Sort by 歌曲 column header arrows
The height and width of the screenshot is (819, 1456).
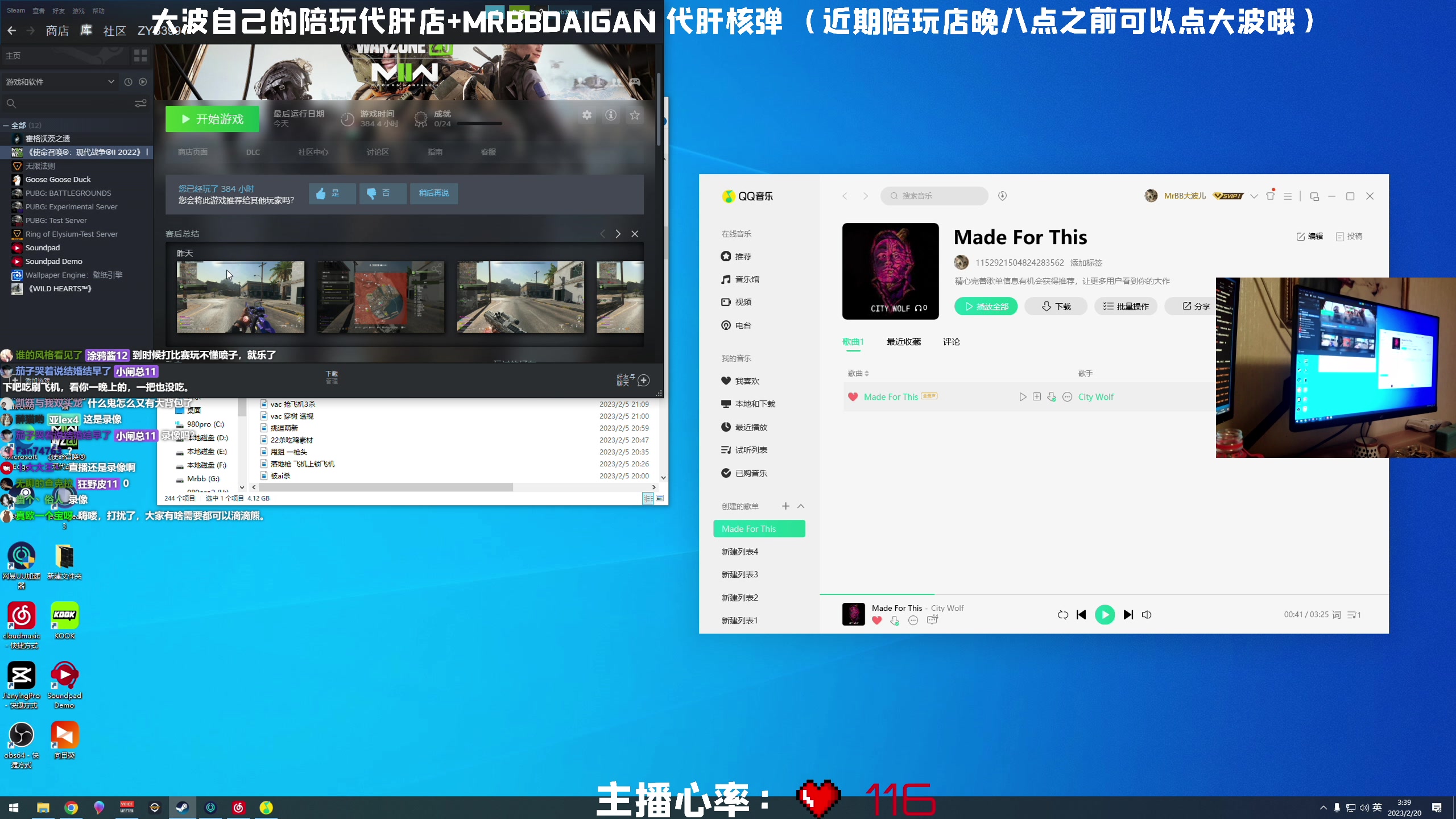click(867, 374)
